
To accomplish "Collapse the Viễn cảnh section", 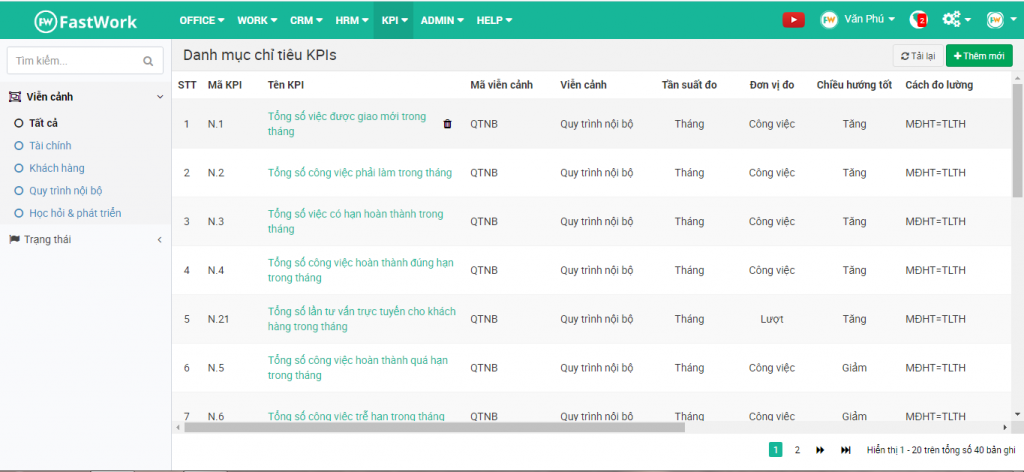I will coord(160,97).
